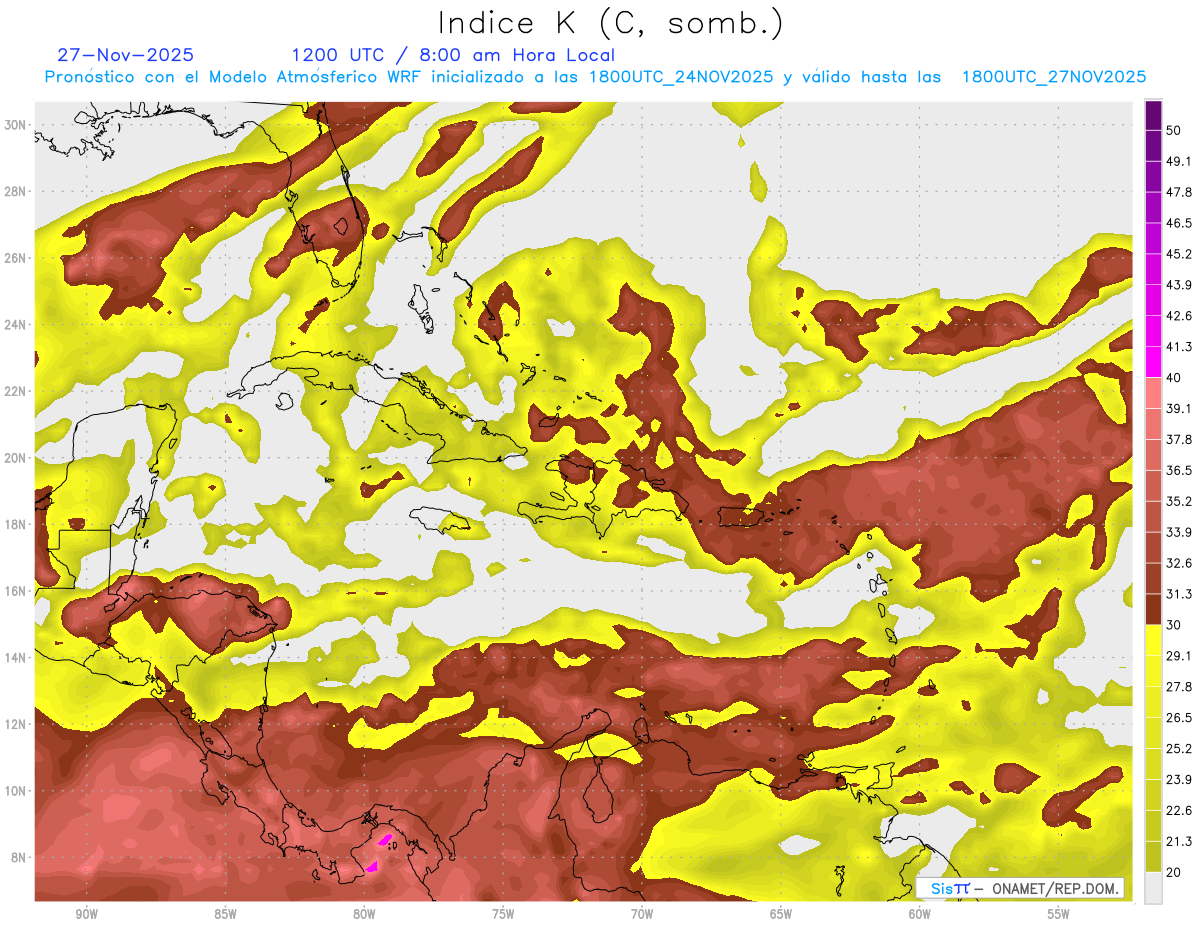
Task: Click the colorbar value 37.8
Action: 1179,440
